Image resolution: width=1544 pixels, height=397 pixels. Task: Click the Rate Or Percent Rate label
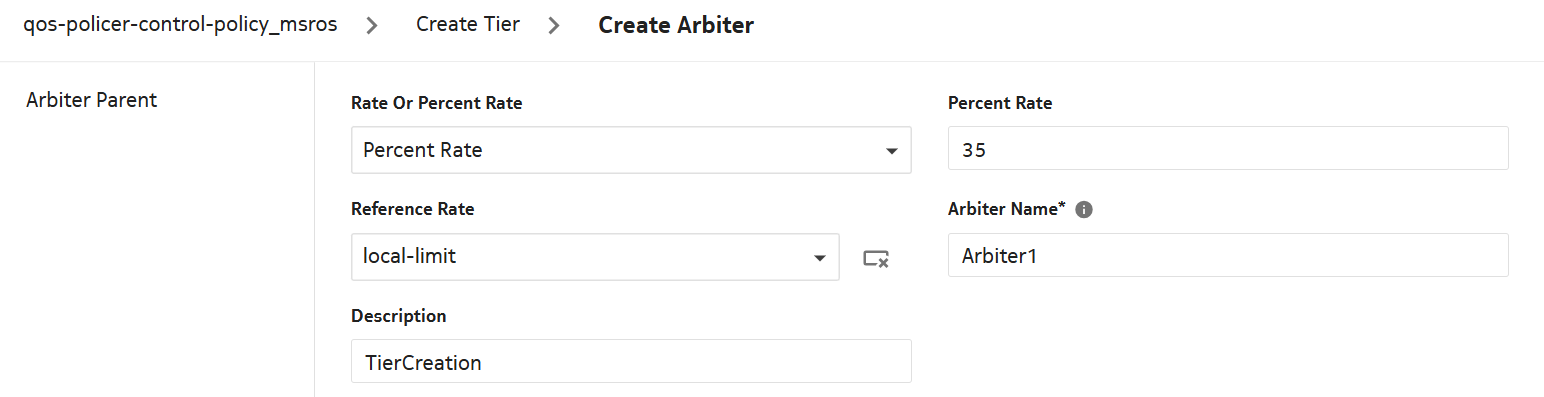pyautogui.click(x=437, y=103)
